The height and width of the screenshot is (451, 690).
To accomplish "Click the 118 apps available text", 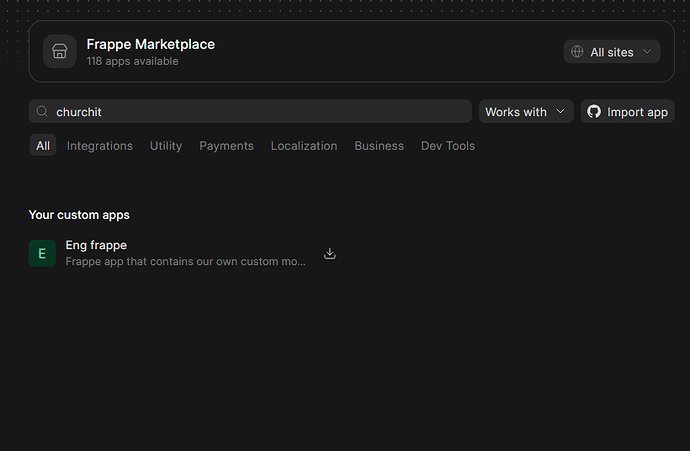I will (x=132, y=61).
